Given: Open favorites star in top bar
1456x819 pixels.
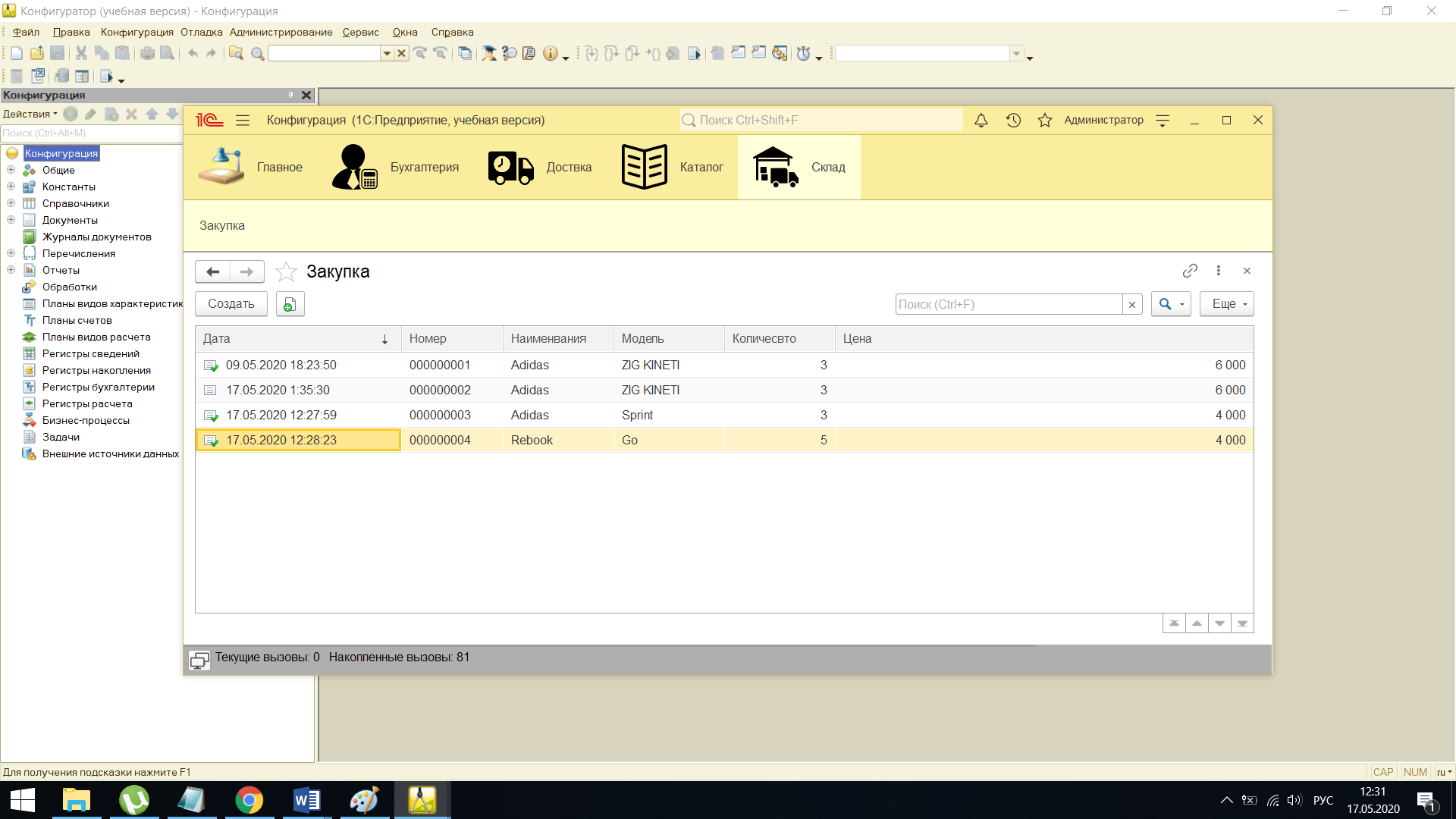Looking at the screenshot, I should click(x=1045, y=121).
